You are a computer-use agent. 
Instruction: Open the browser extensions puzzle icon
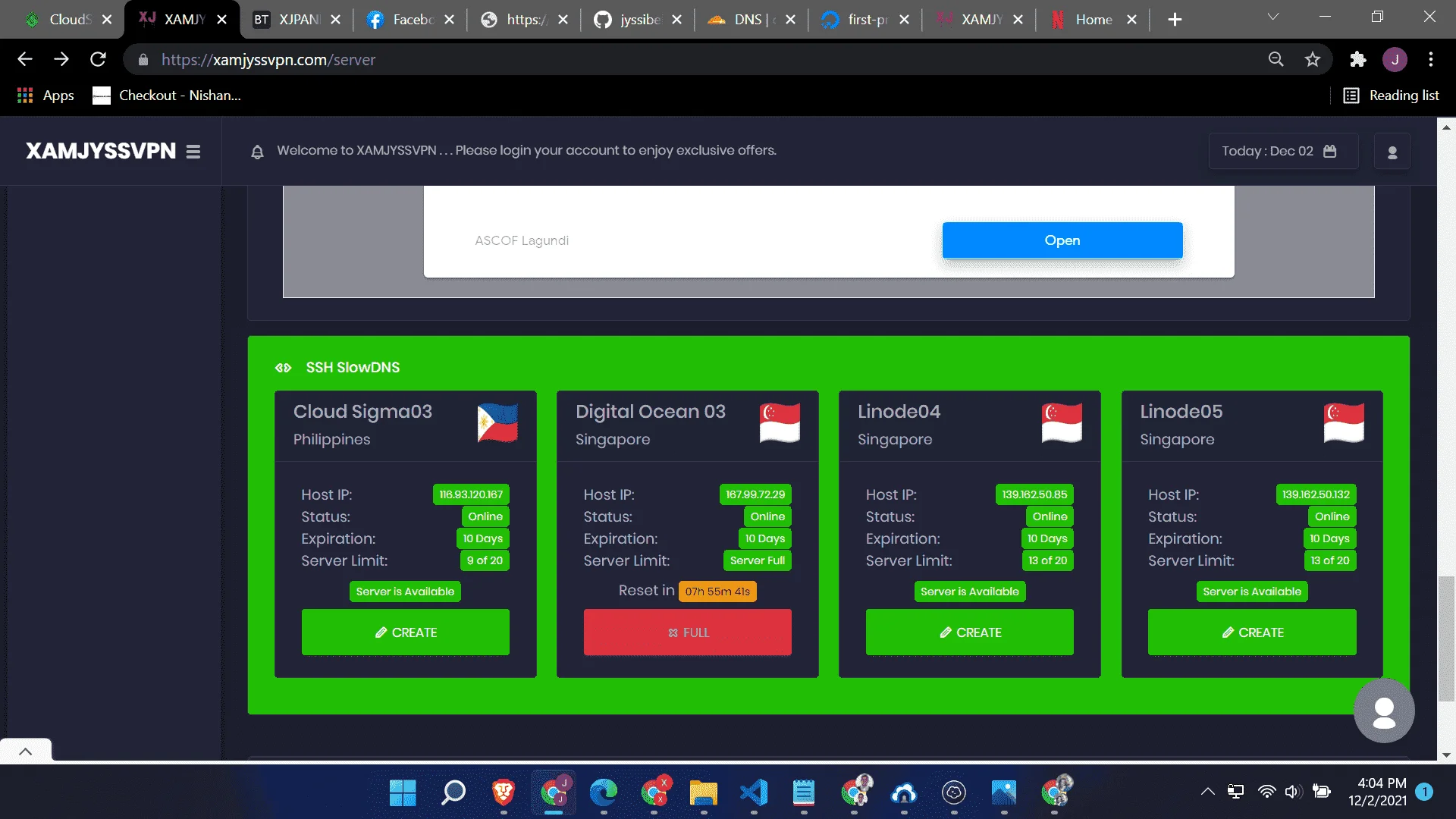[1358, 59]
